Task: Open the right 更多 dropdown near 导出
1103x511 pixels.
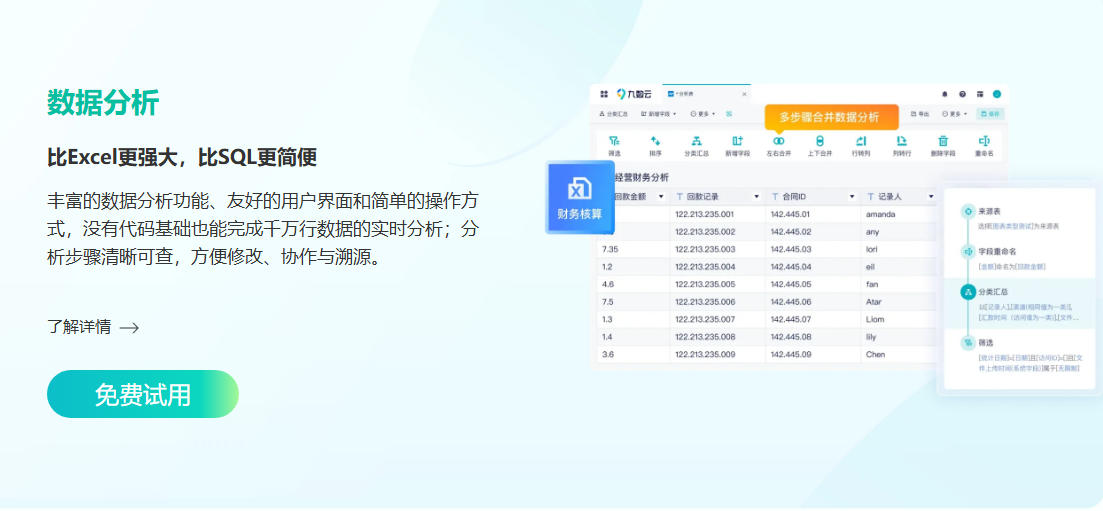Action: [x=955, y=113]
